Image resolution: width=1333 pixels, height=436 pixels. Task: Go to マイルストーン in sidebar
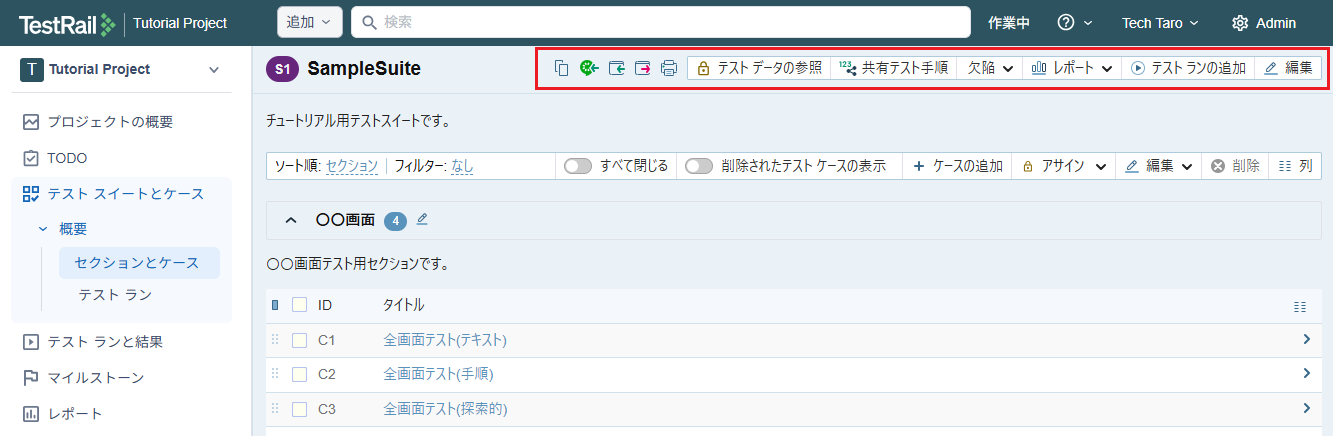pyautogui.click(x=96, y=377)
